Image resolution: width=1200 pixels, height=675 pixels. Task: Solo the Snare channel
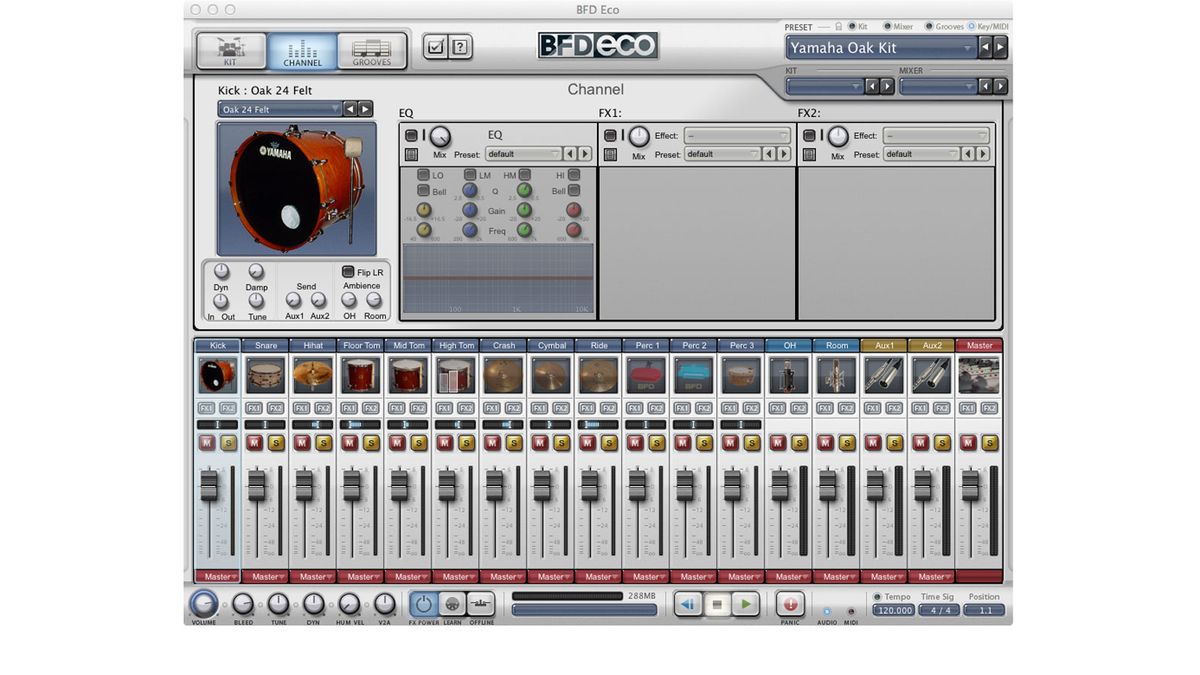[276, 443]
